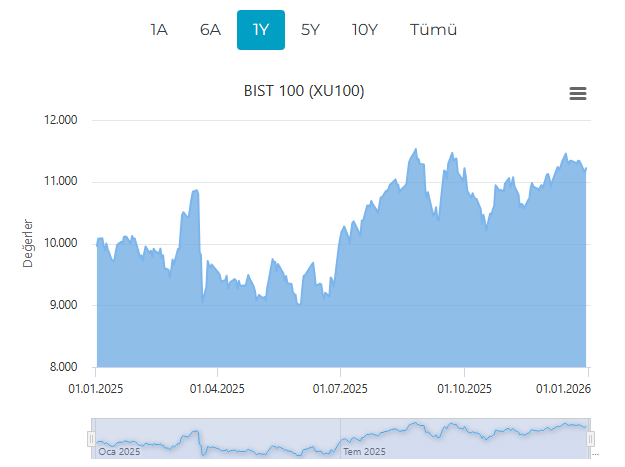Click the 01.01.2026 x-axis date label
The height and width of the screenshot is (467, 625).
click(564, 387)
